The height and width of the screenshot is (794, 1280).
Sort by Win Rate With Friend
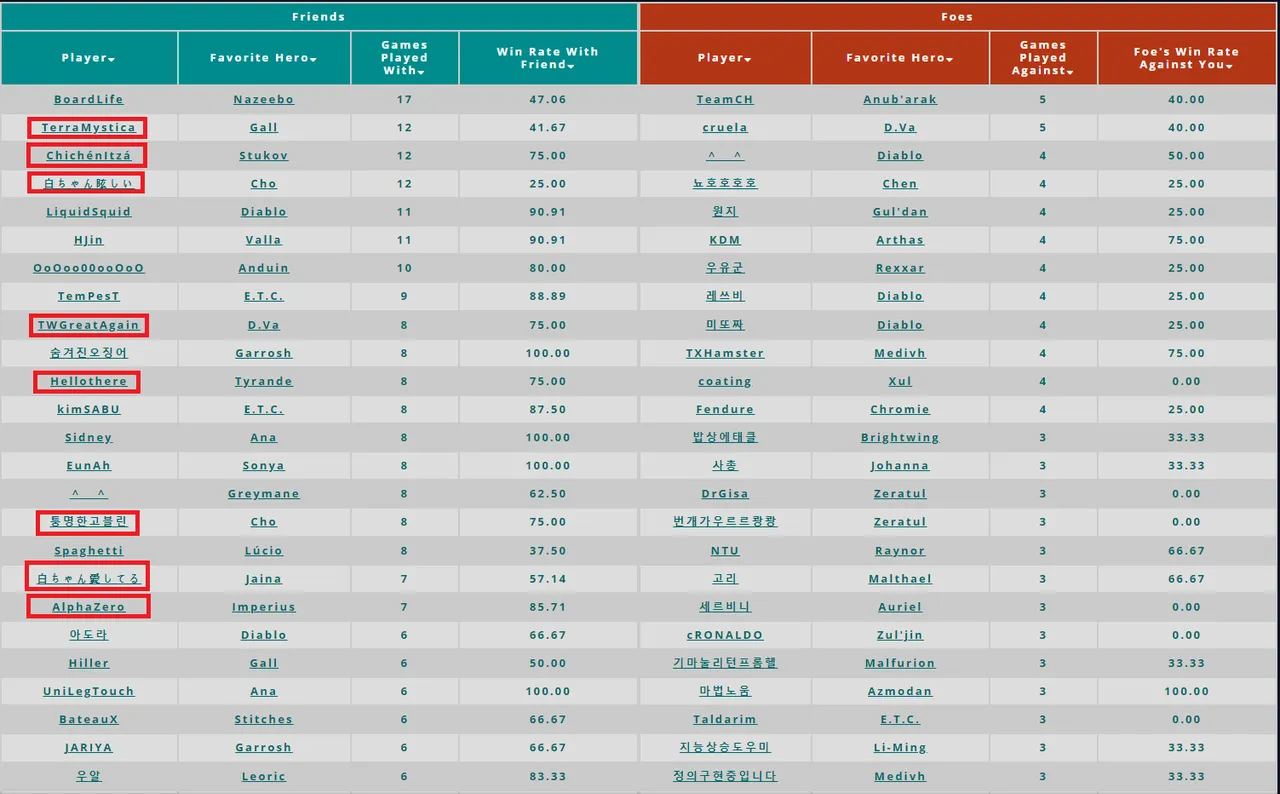tap(547, 58)
